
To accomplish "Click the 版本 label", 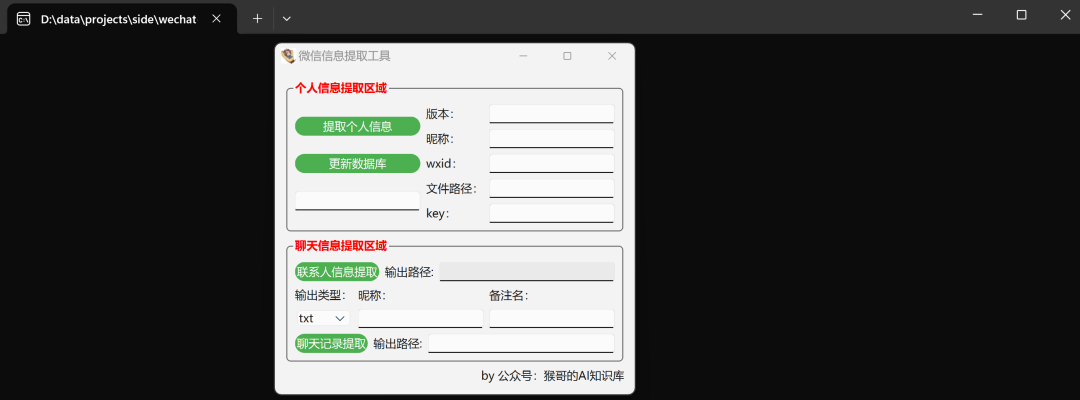I will pos(440,114).
